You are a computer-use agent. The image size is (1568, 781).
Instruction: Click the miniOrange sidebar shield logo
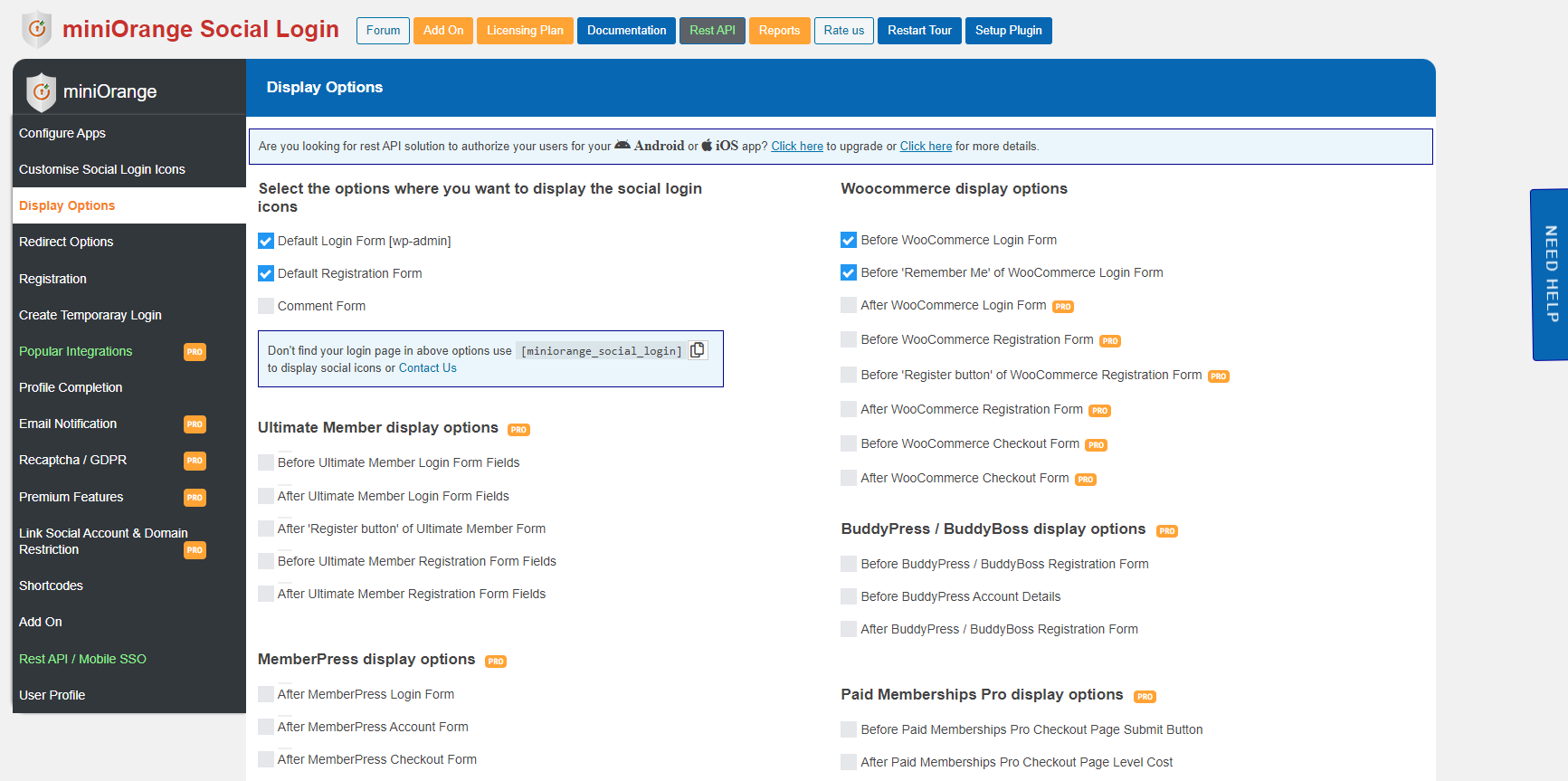click(41, 91)
